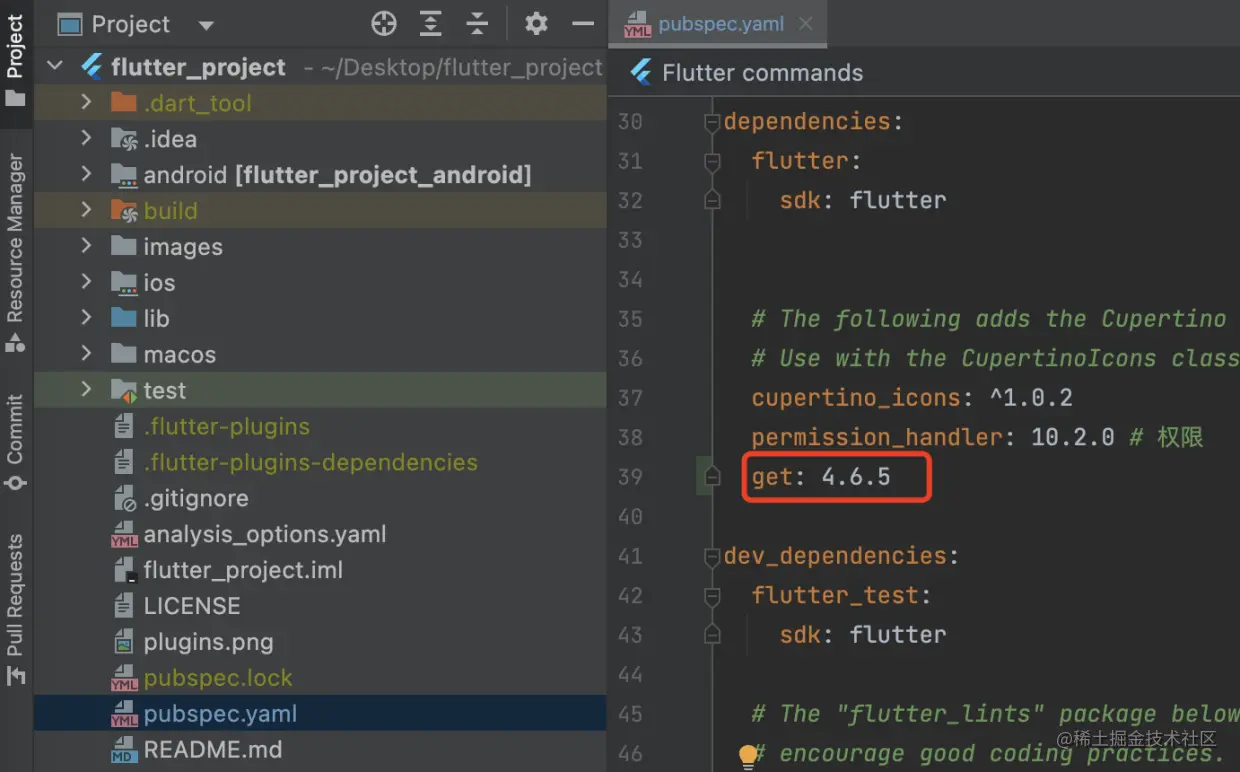The image size is (1240, 772).
Task: Click the analysis_options.yaml YML icon
Action: click(x=124, y=535)
